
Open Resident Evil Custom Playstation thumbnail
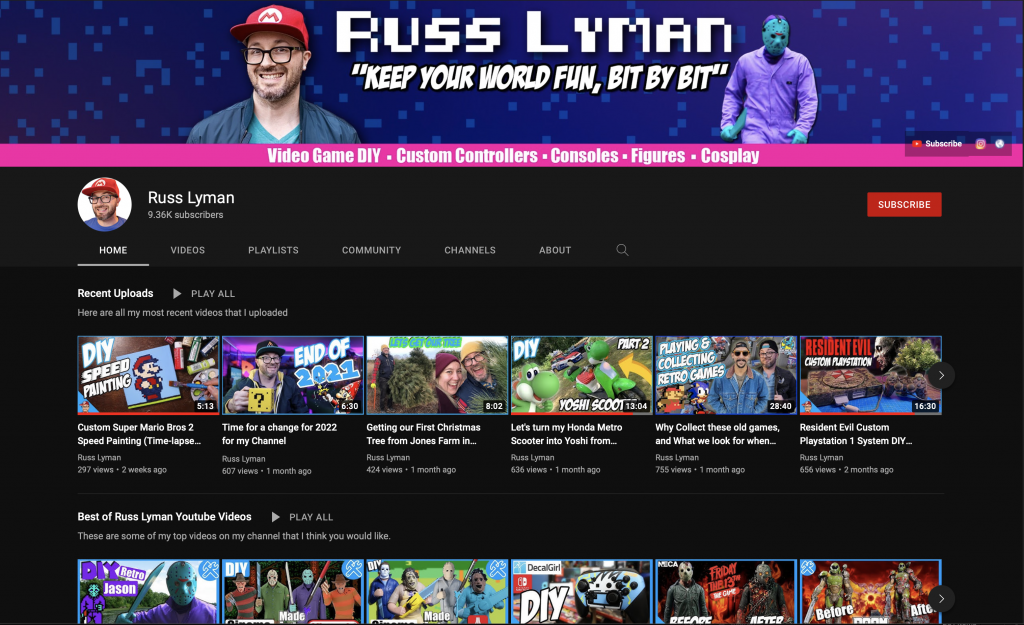(870, 375)
